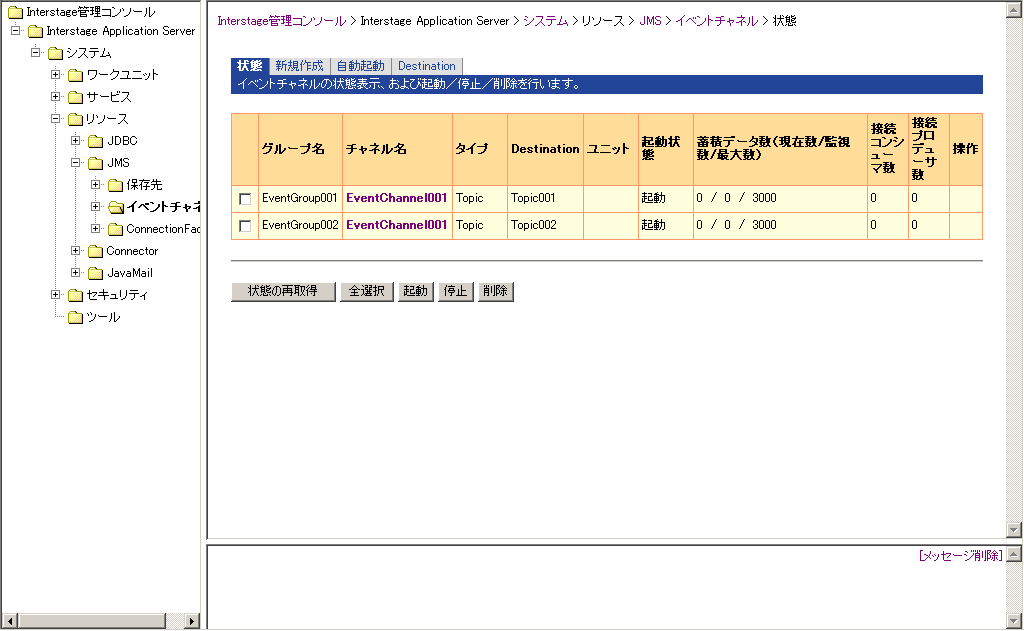Click the メッセージ削除 link
1024x631 pixels.
tap(961, 556)
